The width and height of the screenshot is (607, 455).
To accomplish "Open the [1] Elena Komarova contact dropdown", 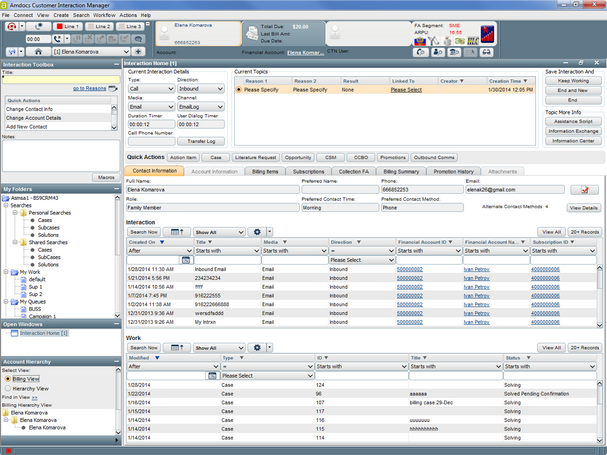I will (91, 52).
